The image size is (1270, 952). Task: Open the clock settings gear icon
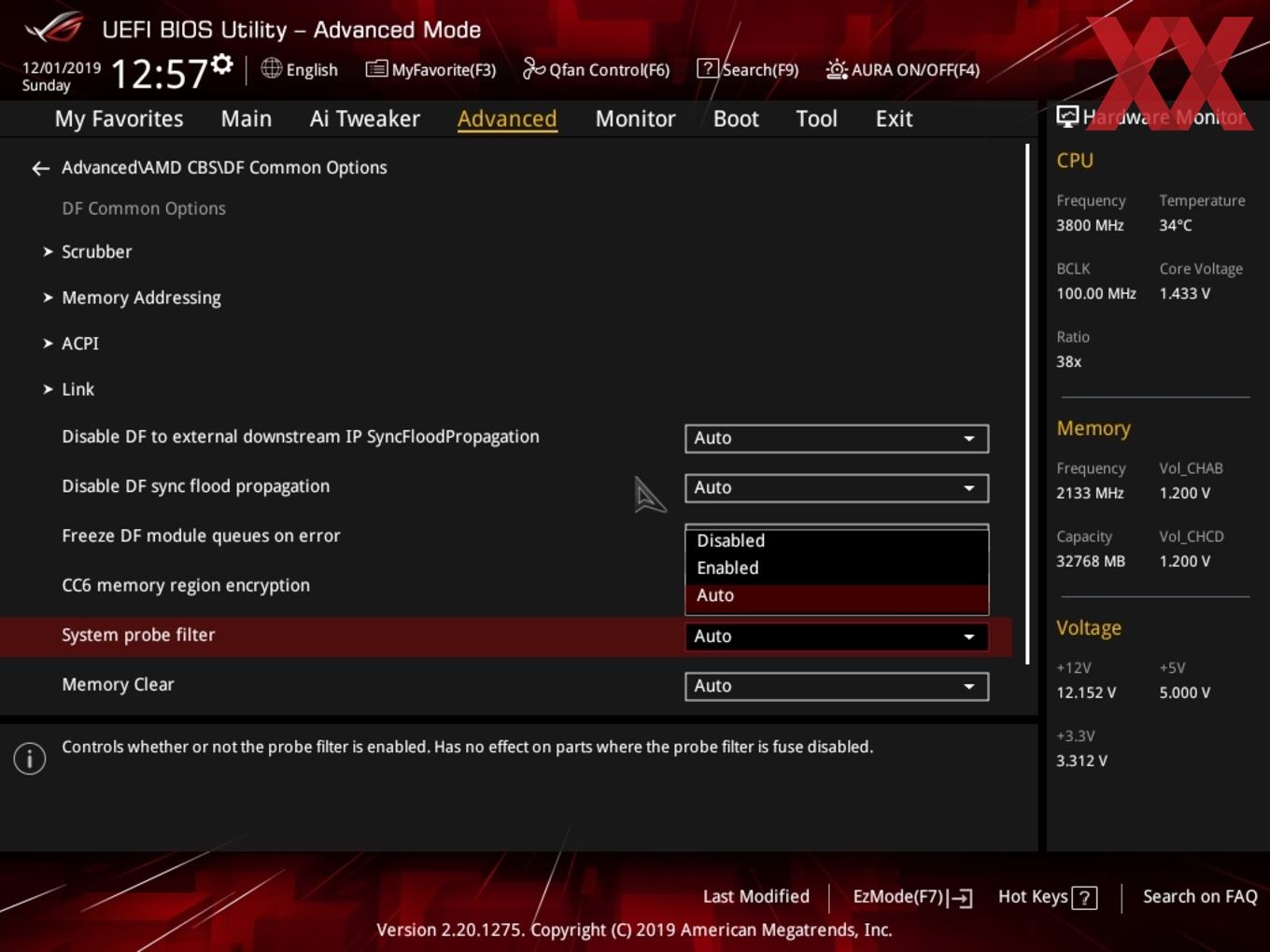point(222,64)
